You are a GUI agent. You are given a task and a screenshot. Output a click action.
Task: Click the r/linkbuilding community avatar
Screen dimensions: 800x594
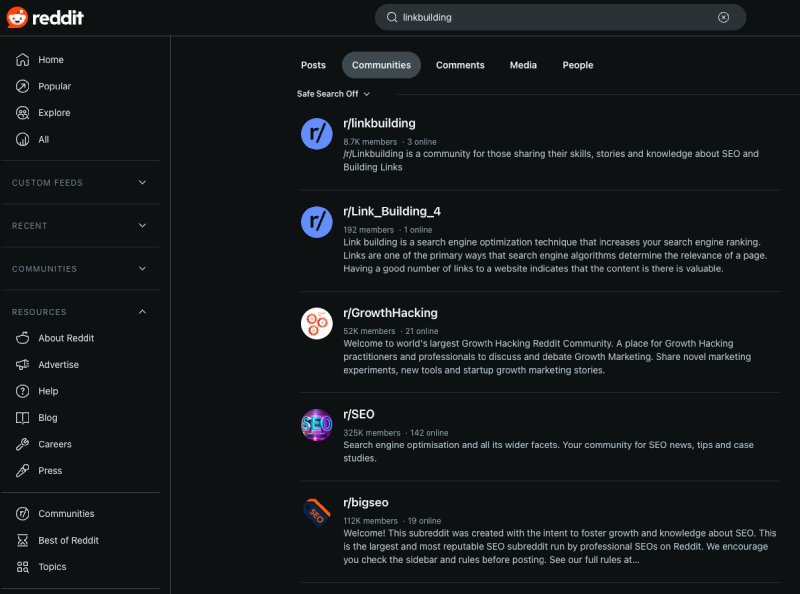coord(316,134)
